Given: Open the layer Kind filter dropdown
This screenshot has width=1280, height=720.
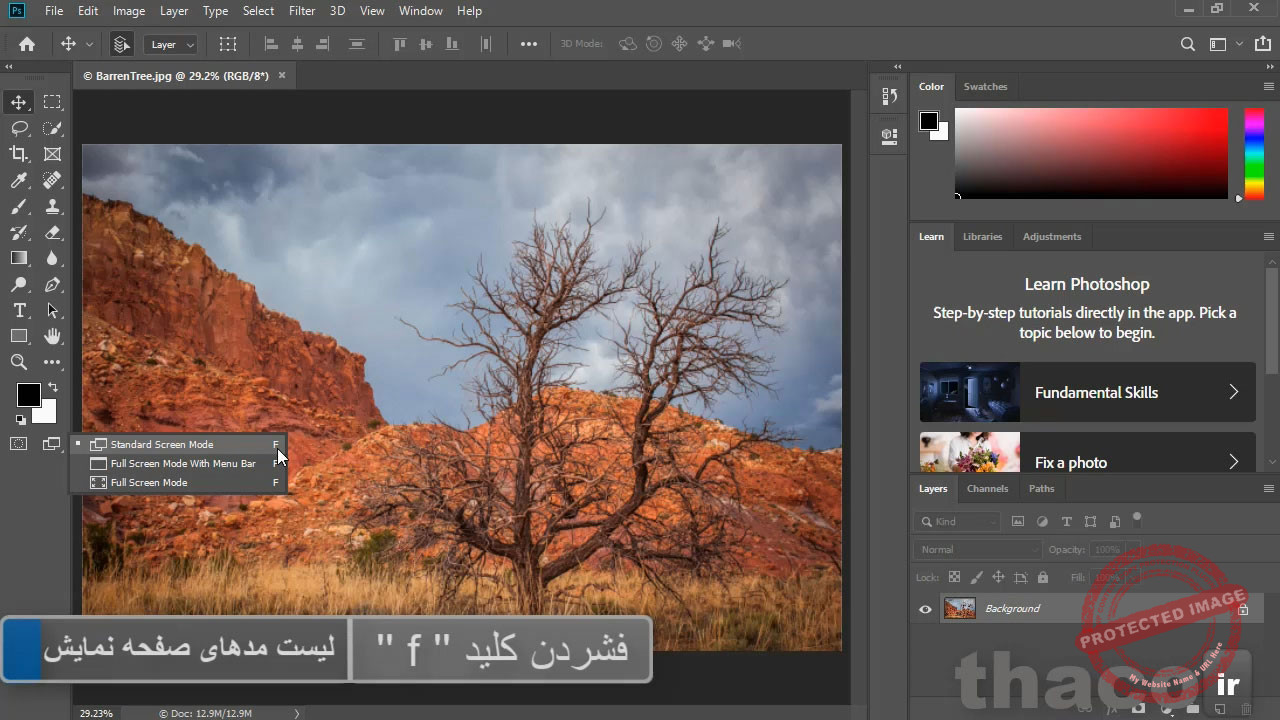Looking at the screenshot, I should [957, 521].
